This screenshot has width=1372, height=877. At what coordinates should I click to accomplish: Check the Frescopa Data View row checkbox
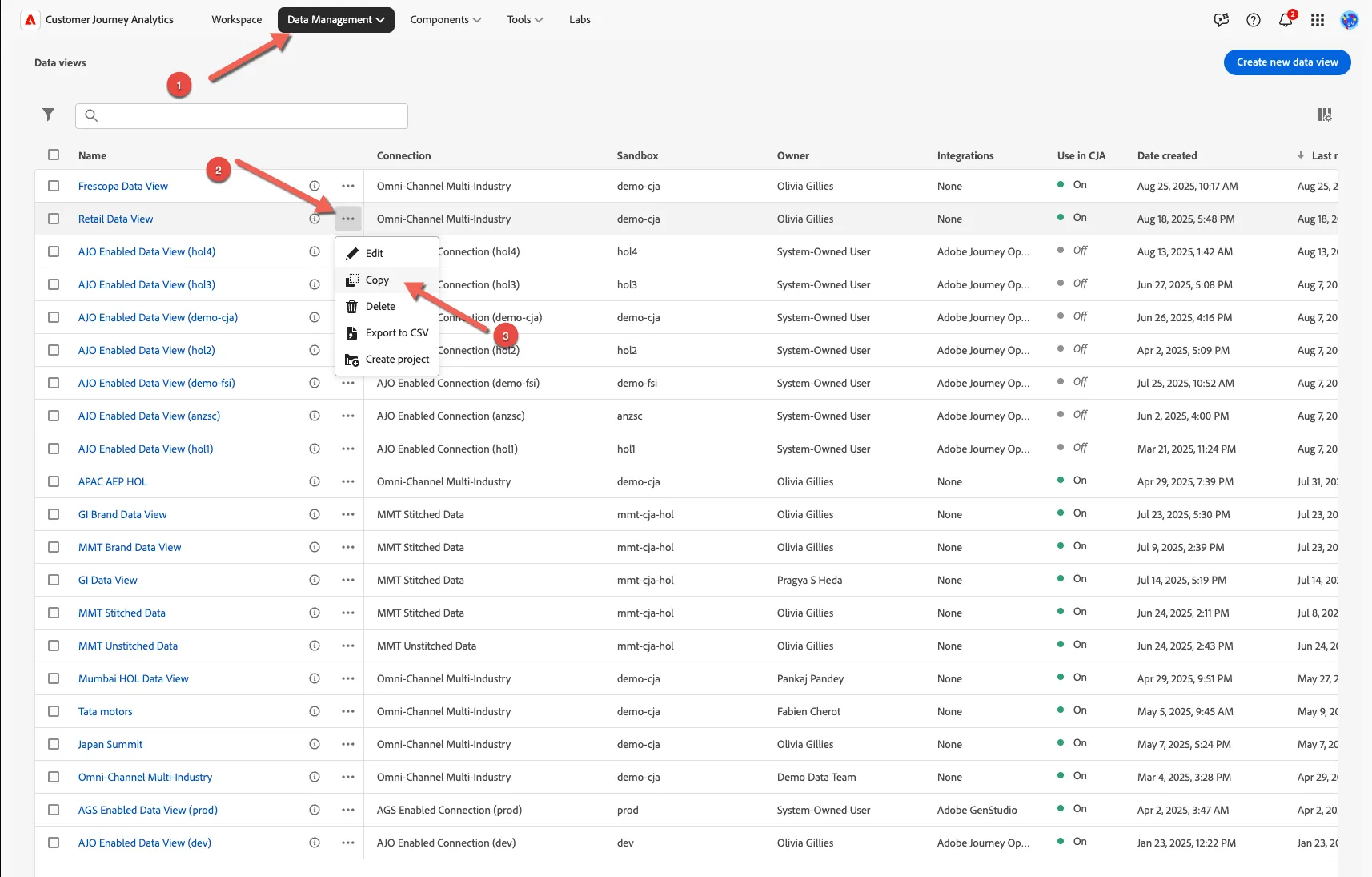coord(54,186)
